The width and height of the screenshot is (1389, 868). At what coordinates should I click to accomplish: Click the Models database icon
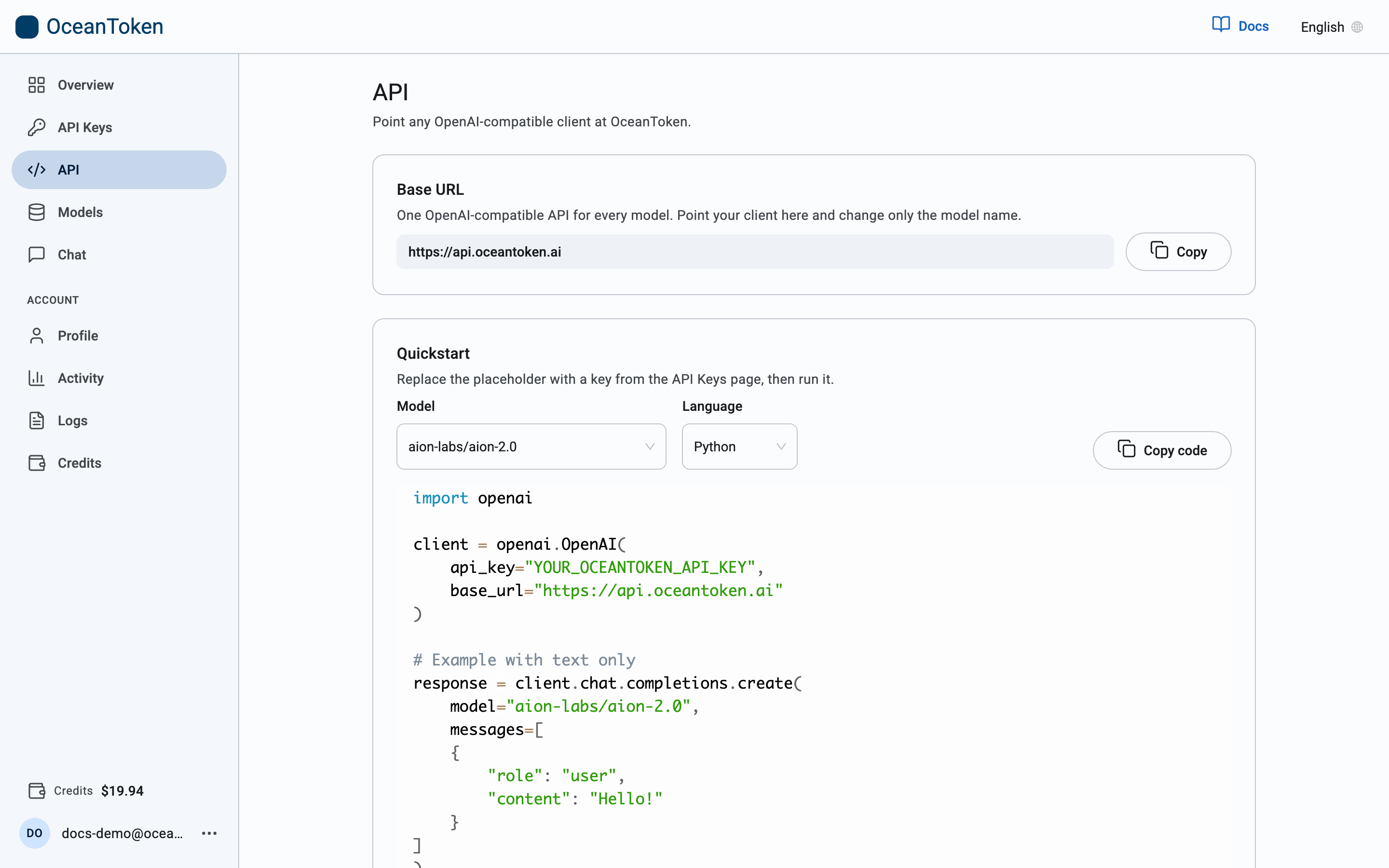[x=37, y=212]
